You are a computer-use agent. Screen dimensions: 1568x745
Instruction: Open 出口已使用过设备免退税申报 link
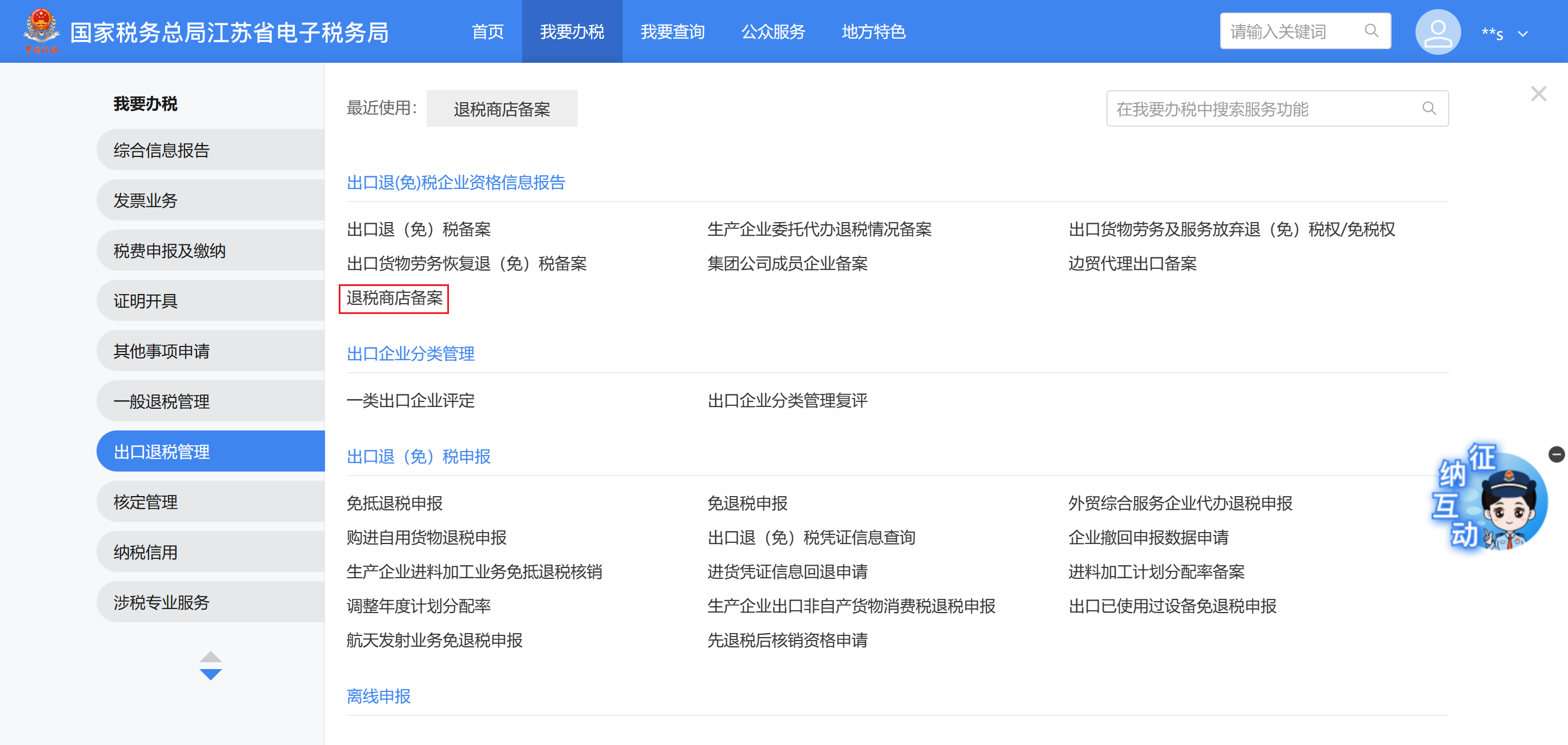coord(1172,606)
